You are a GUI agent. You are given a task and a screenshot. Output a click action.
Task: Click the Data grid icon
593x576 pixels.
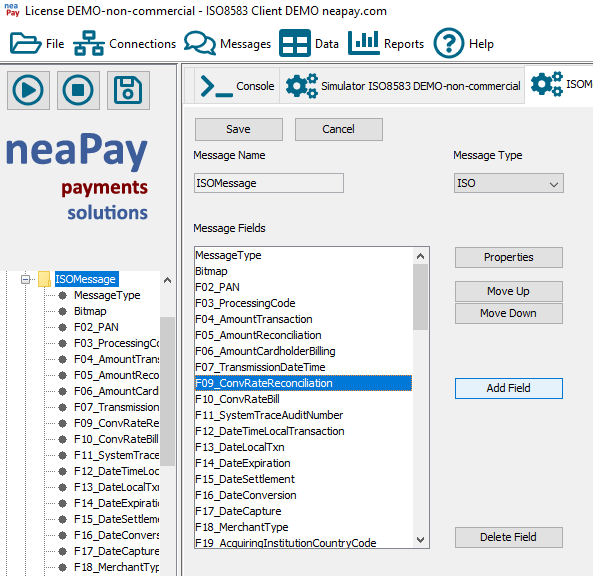[295, 43]
